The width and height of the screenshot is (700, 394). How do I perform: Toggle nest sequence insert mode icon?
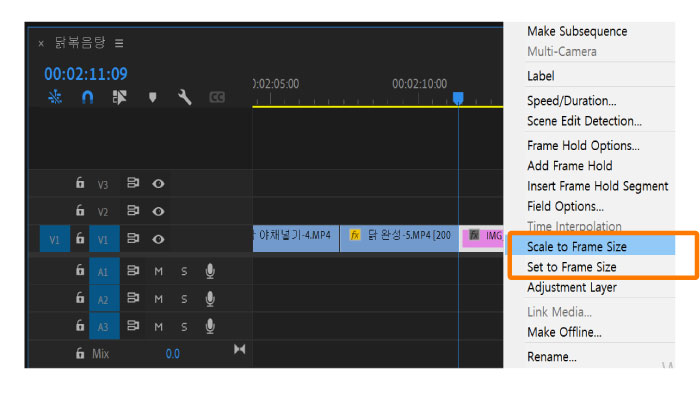(55, 97)
